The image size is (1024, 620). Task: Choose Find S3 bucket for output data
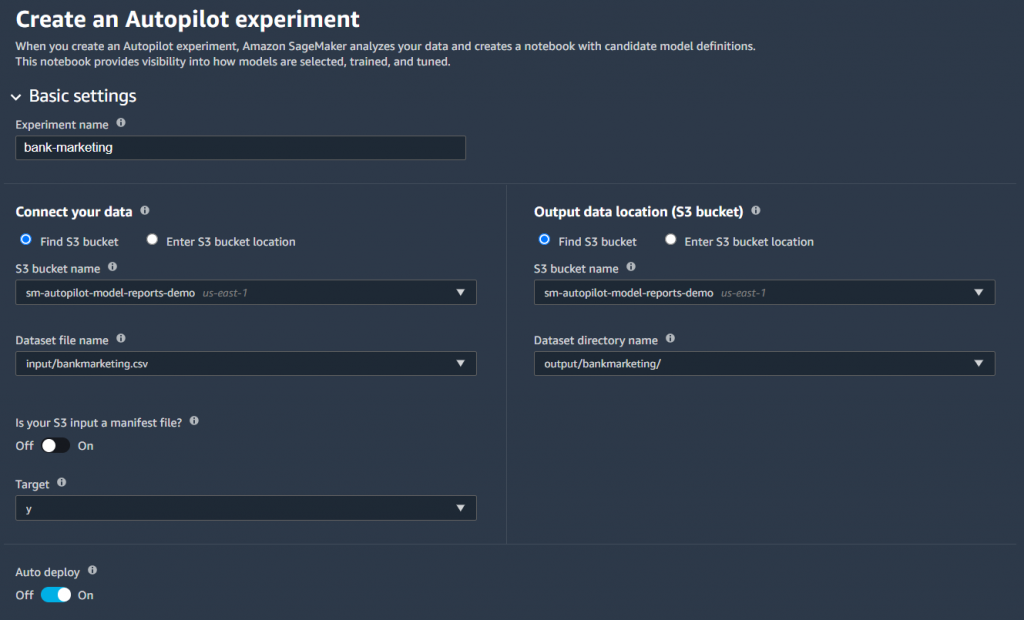(544, 241)
